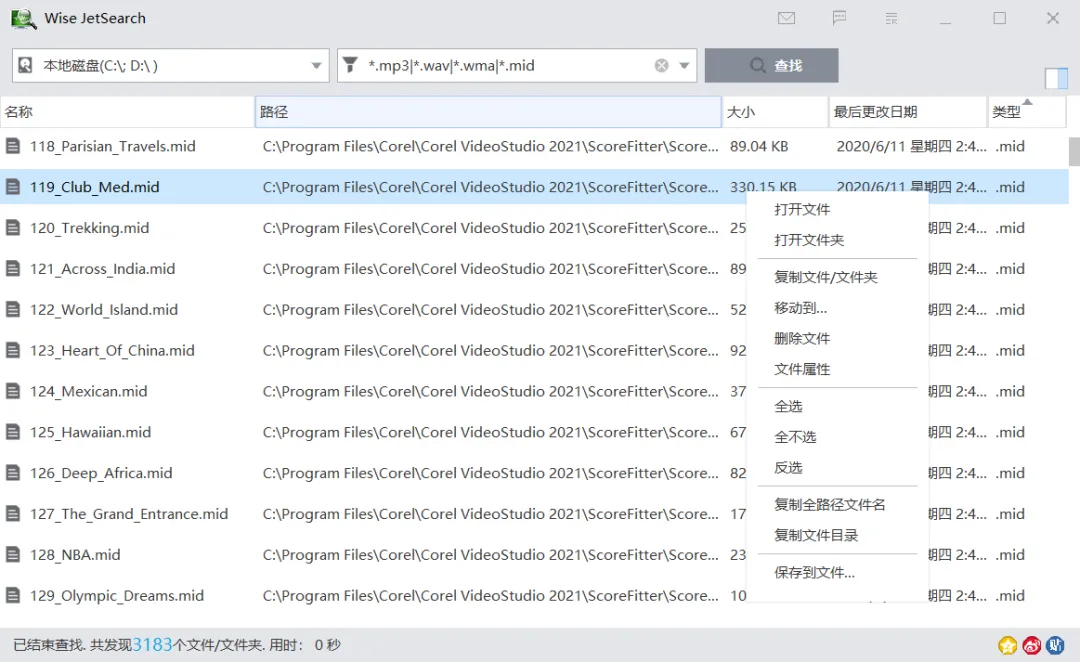Open the chat feedback bubble icon

(839, 18)
